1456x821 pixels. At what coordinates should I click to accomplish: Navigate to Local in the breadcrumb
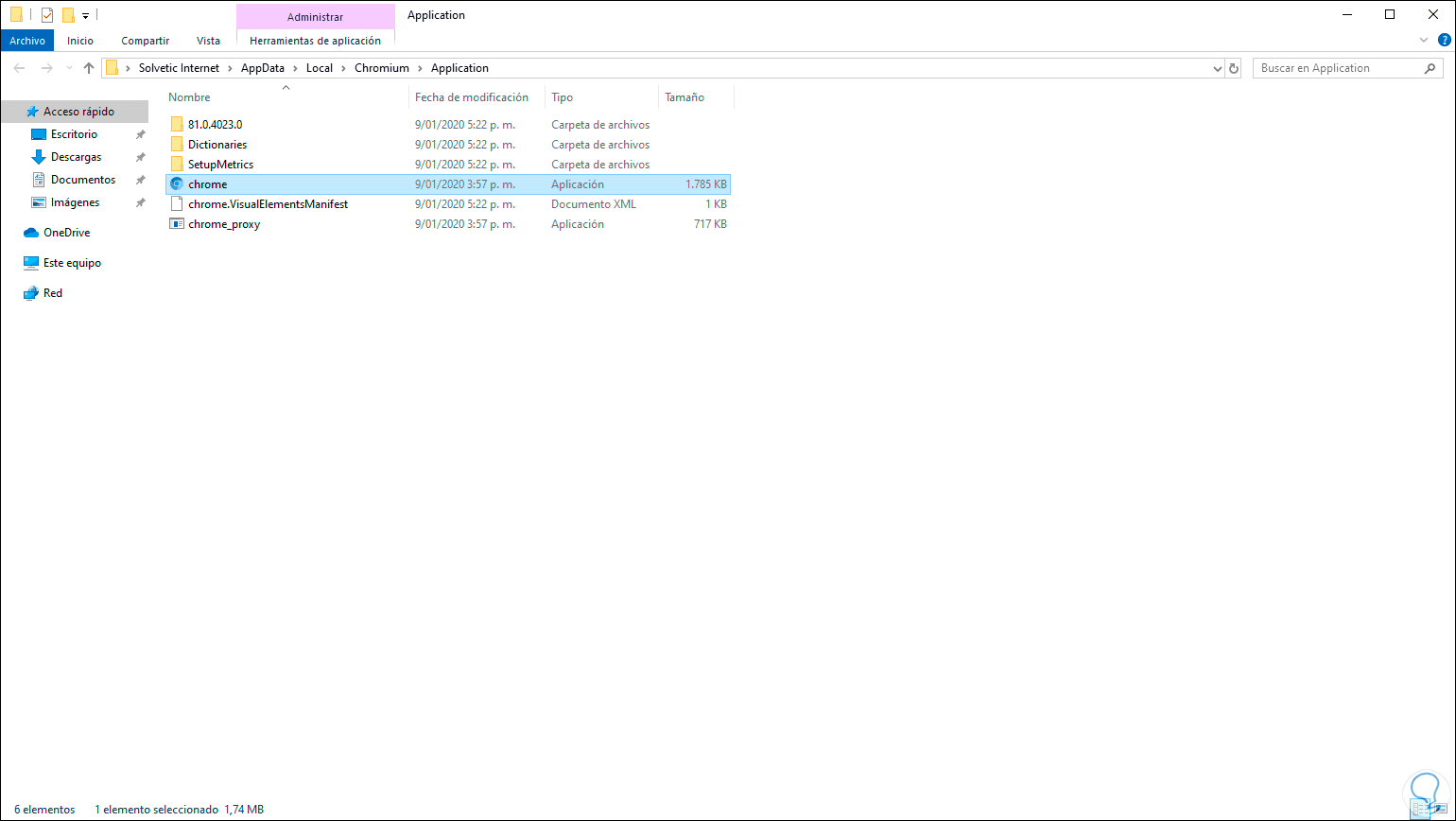[x=320, y=68]
